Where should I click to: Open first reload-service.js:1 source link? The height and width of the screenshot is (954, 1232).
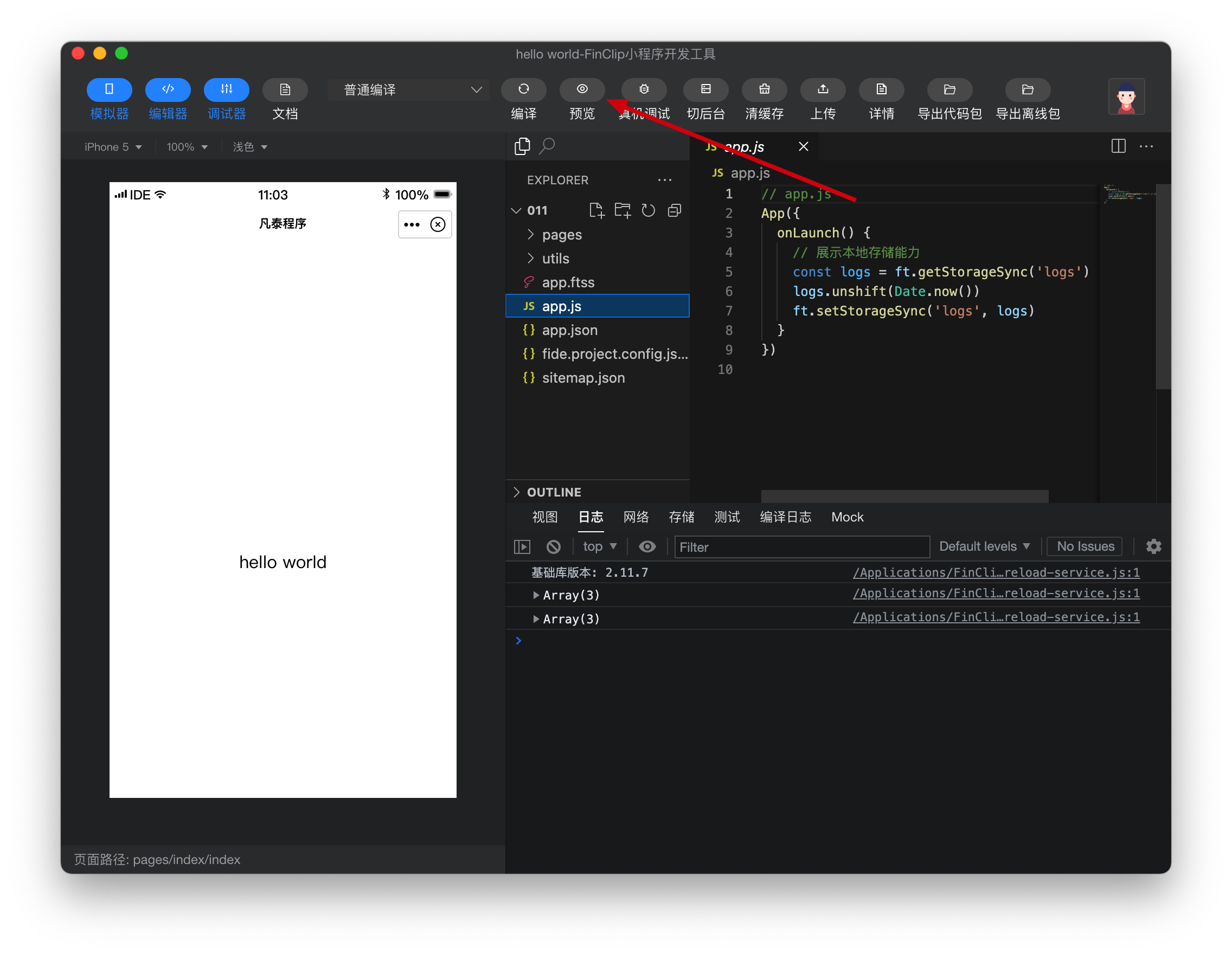pyautogui.click(x=996, y=572)
